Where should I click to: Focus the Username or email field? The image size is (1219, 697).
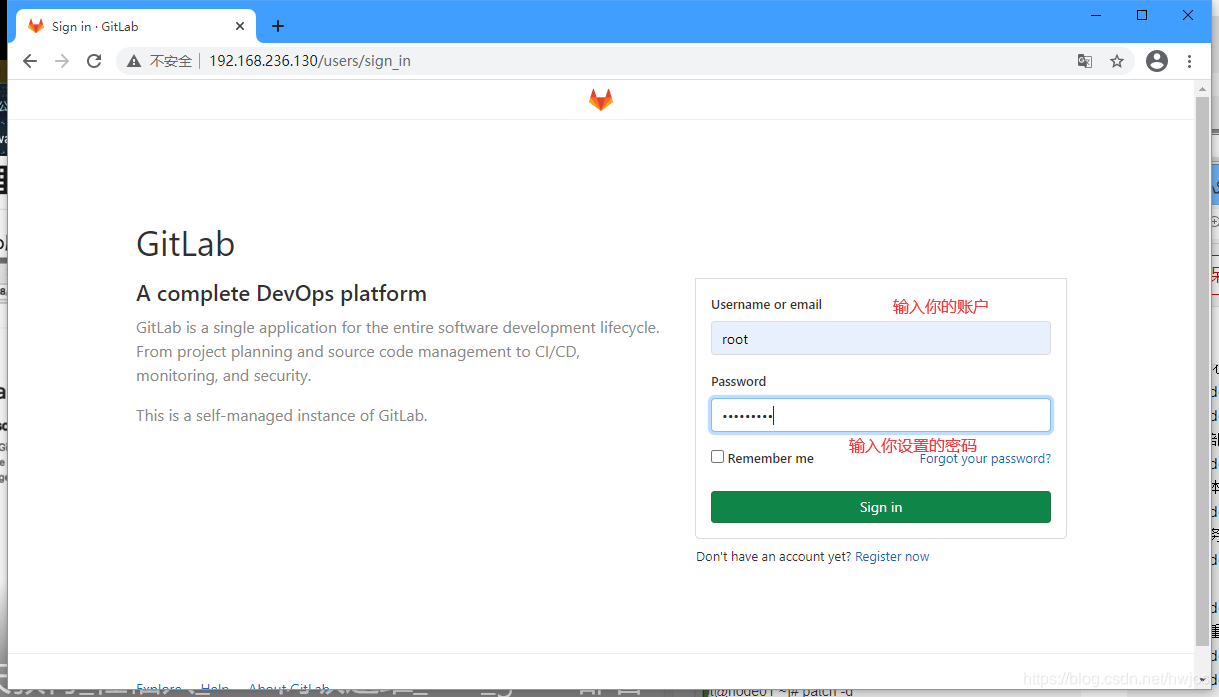coord(881,338)
